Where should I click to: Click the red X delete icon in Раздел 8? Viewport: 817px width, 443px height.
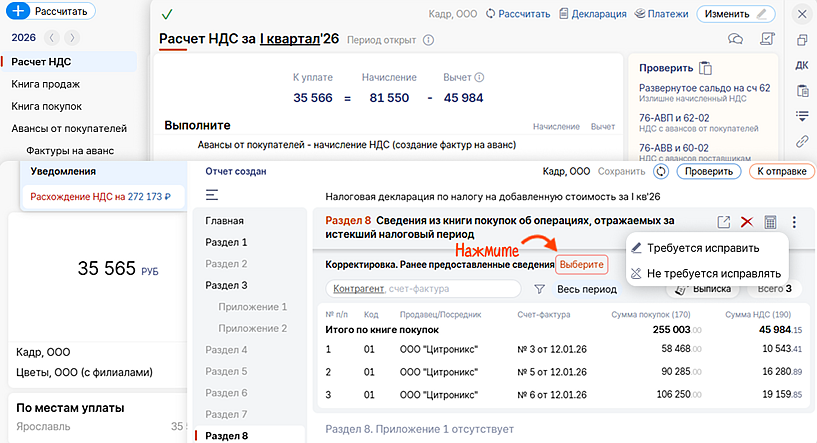[746, 222]
